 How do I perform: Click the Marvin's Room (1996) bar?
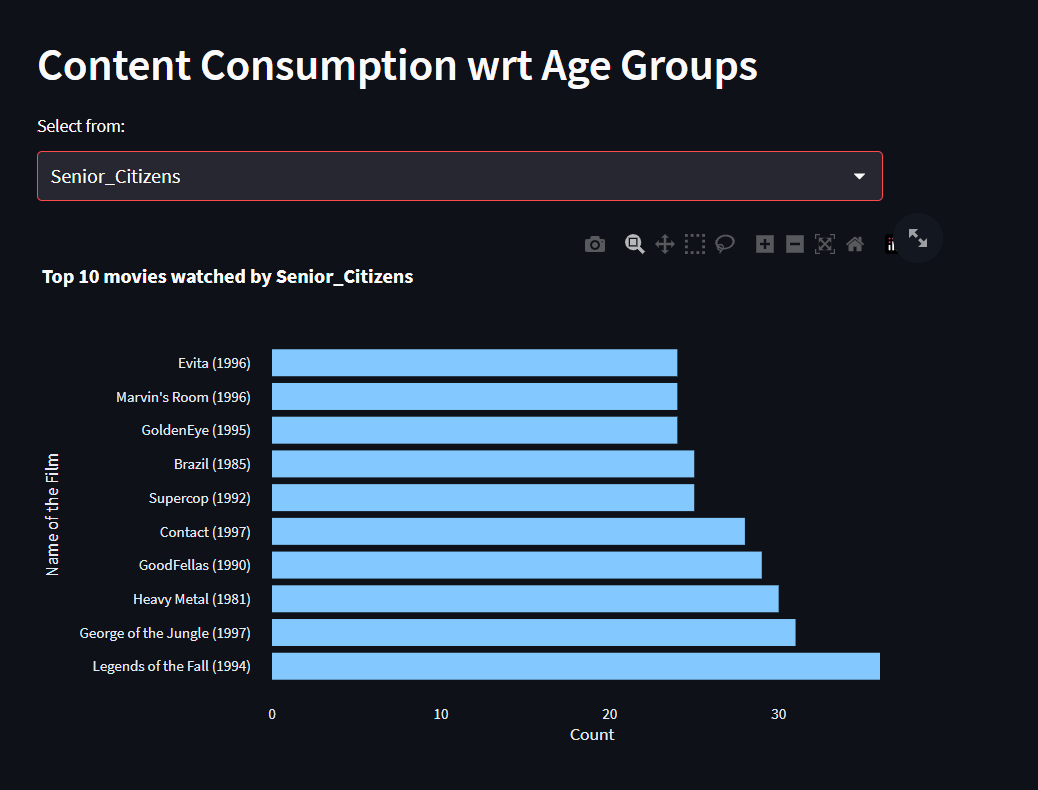[x=475, y=397]
